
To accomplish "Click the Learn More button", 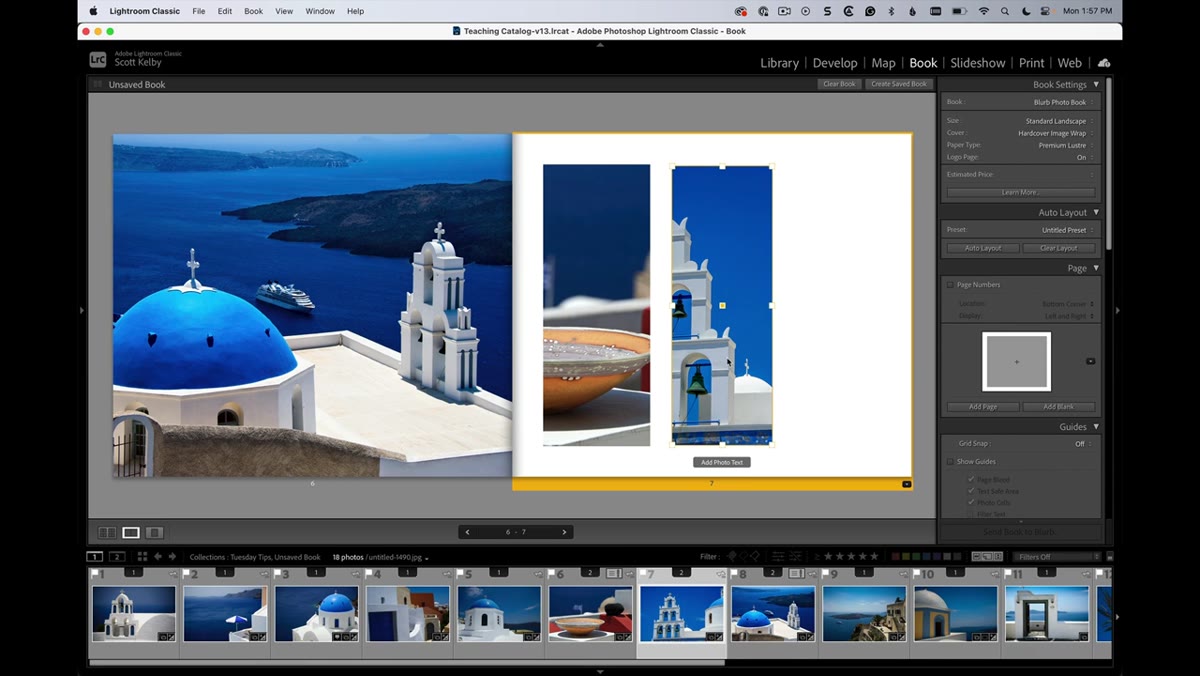I will click(x=1021, y=192).
